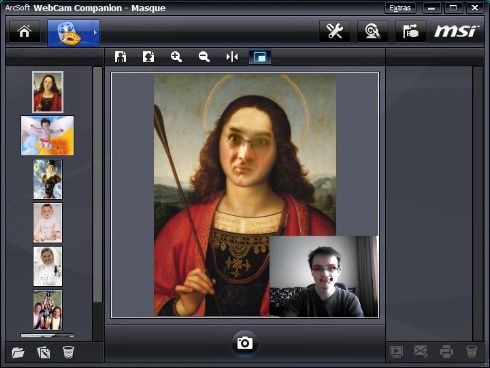Click the template list vertical scrollbar

tap(98, 185)
